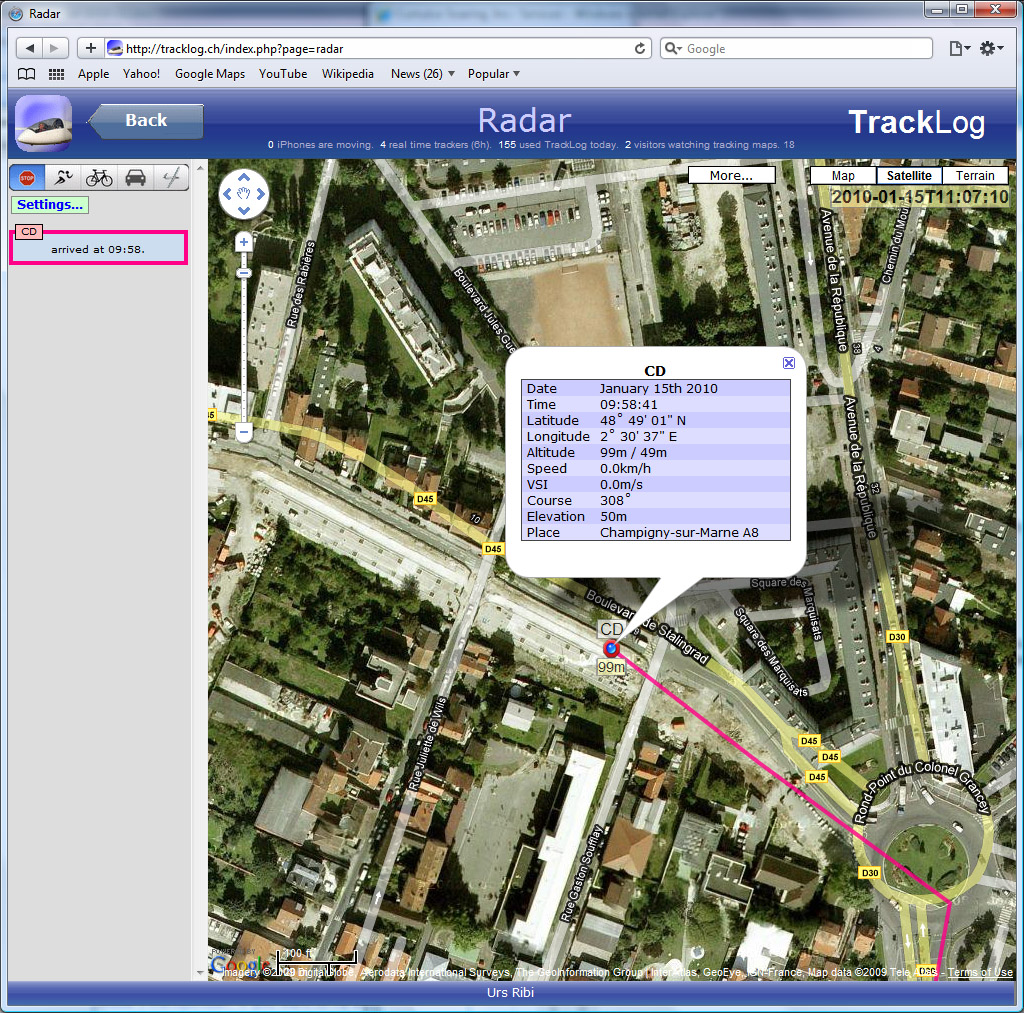Click the 2010-01-15T11:07:10 timestamp

tap(920, 197)
